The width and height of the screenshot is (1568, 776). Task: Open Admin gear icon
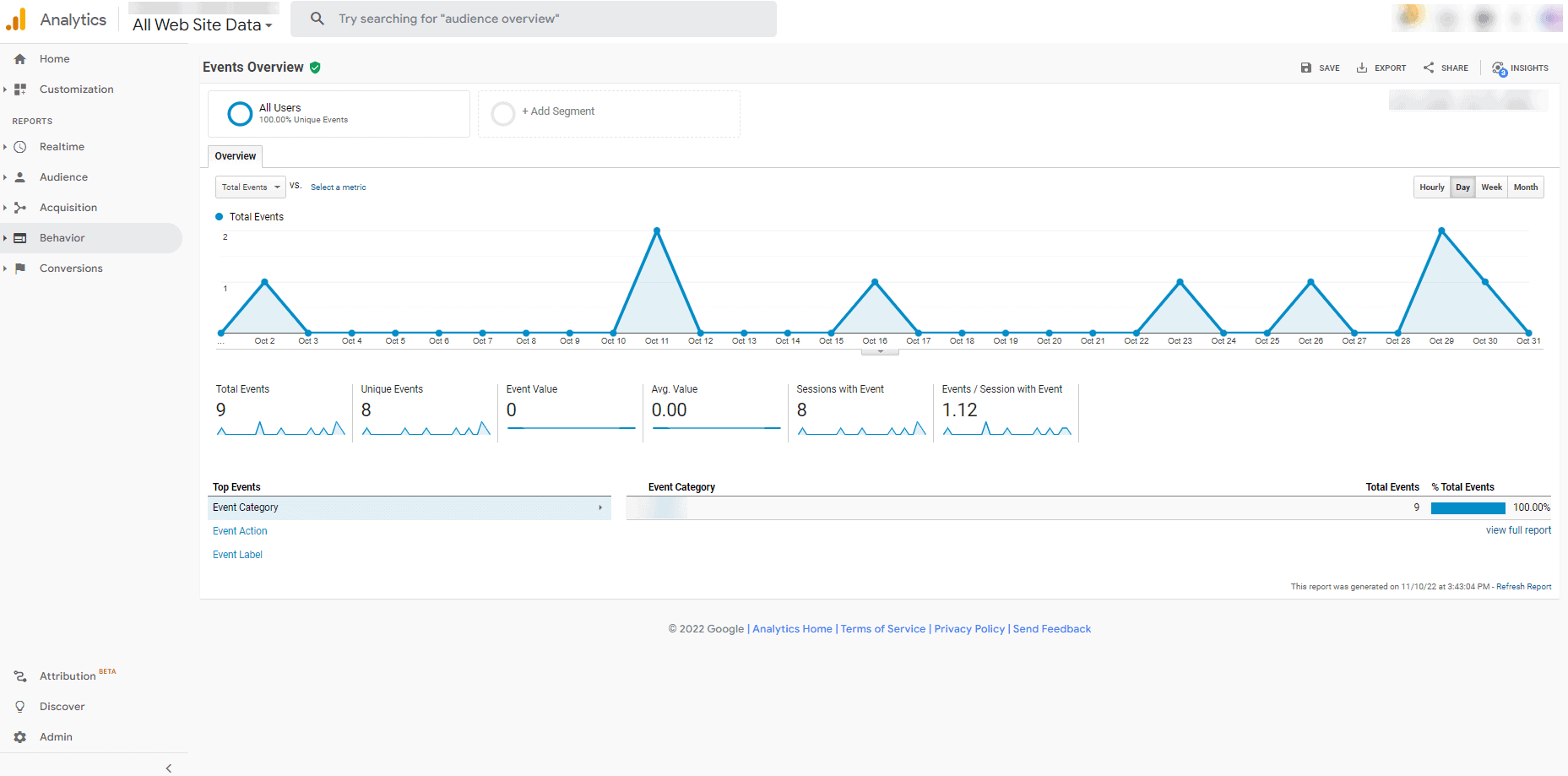point(20,737)
